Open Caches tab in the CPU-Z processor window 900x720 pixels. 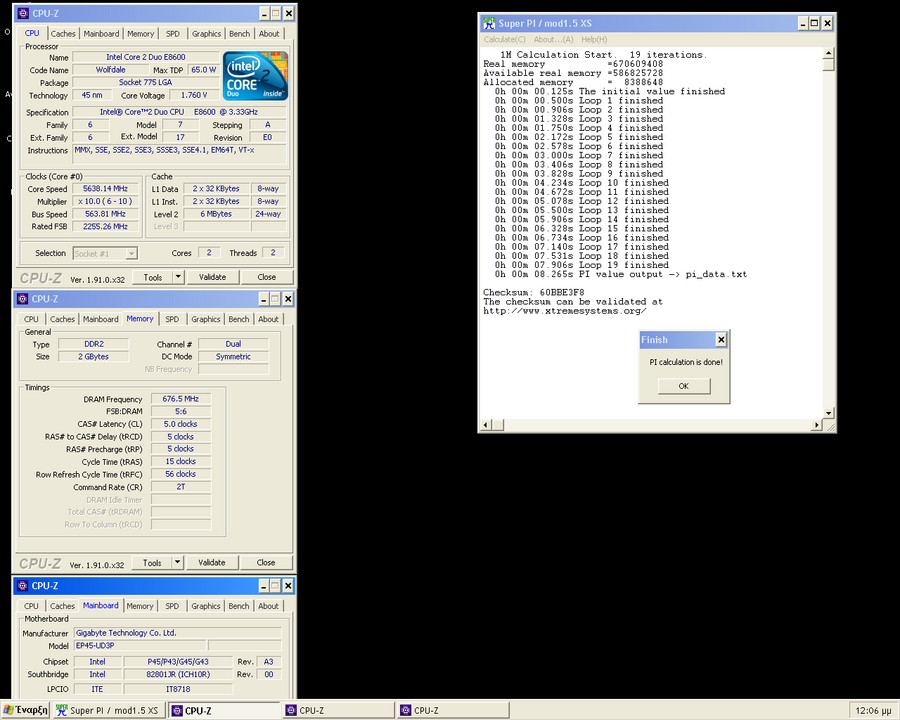point(63,34)
